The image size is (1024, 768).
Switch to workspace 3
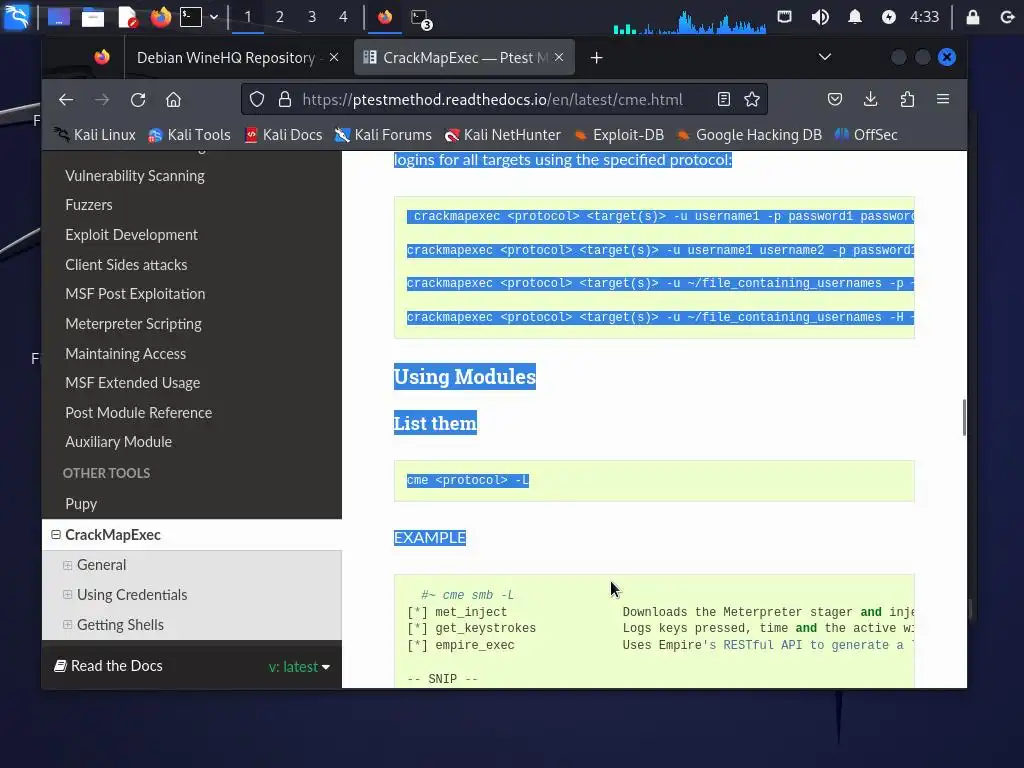point(312,17)
